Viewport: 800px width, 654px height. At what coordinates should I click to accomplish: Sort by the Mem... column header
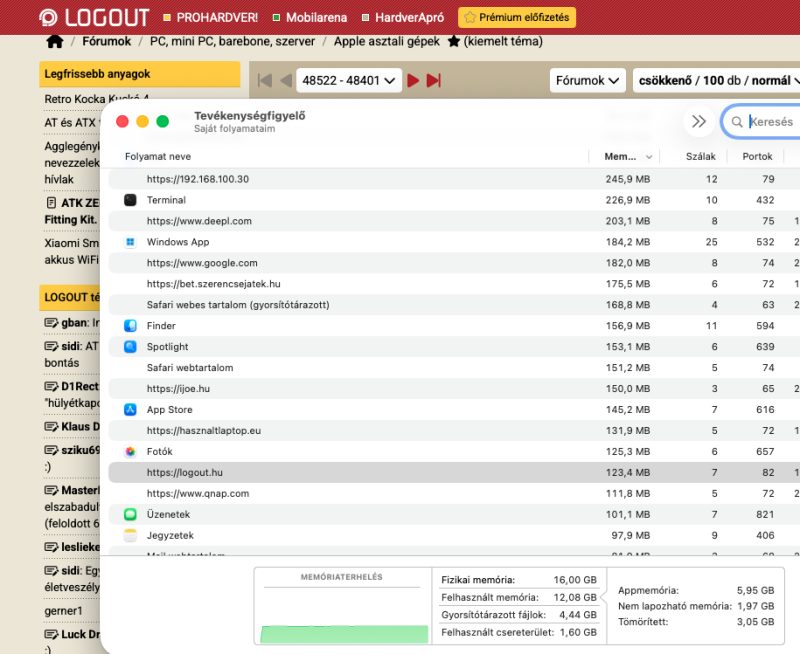(x=624, y=157)
